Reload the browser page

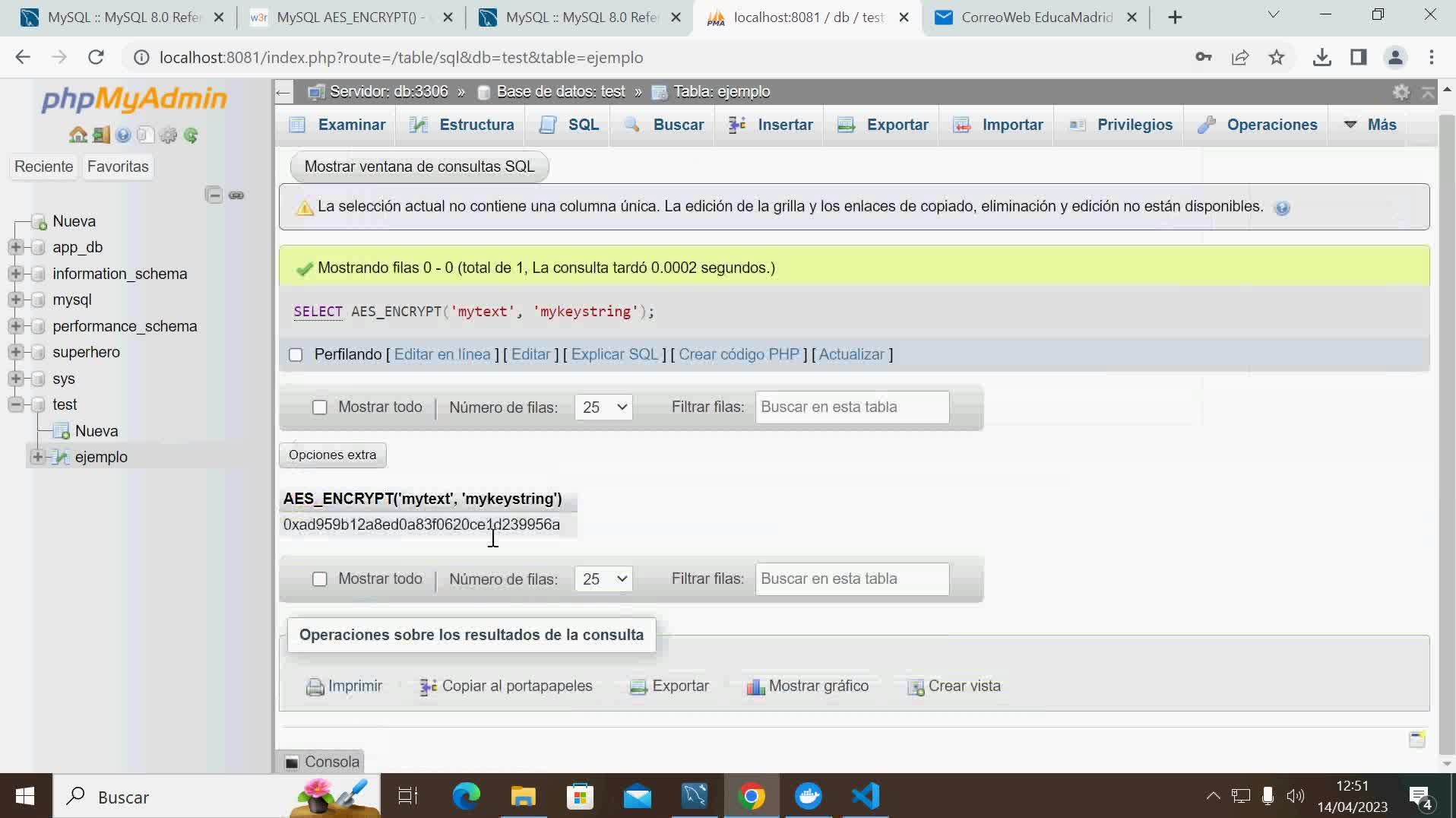[96, 57]
